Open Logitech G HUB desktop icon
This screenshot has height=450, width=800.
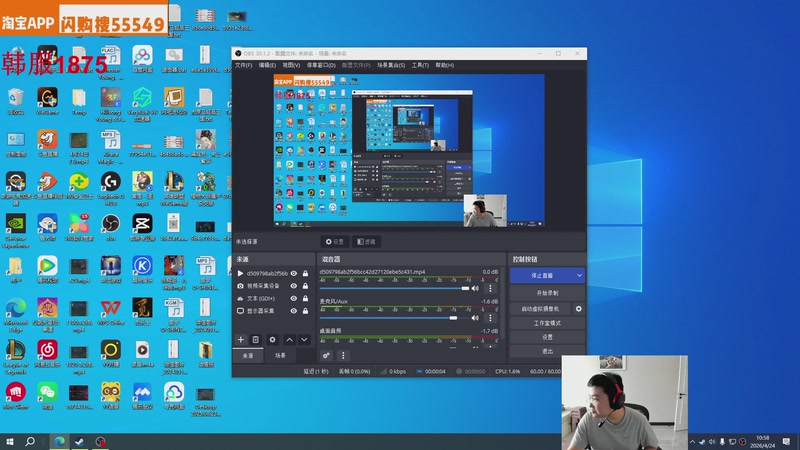pos(110,188)
